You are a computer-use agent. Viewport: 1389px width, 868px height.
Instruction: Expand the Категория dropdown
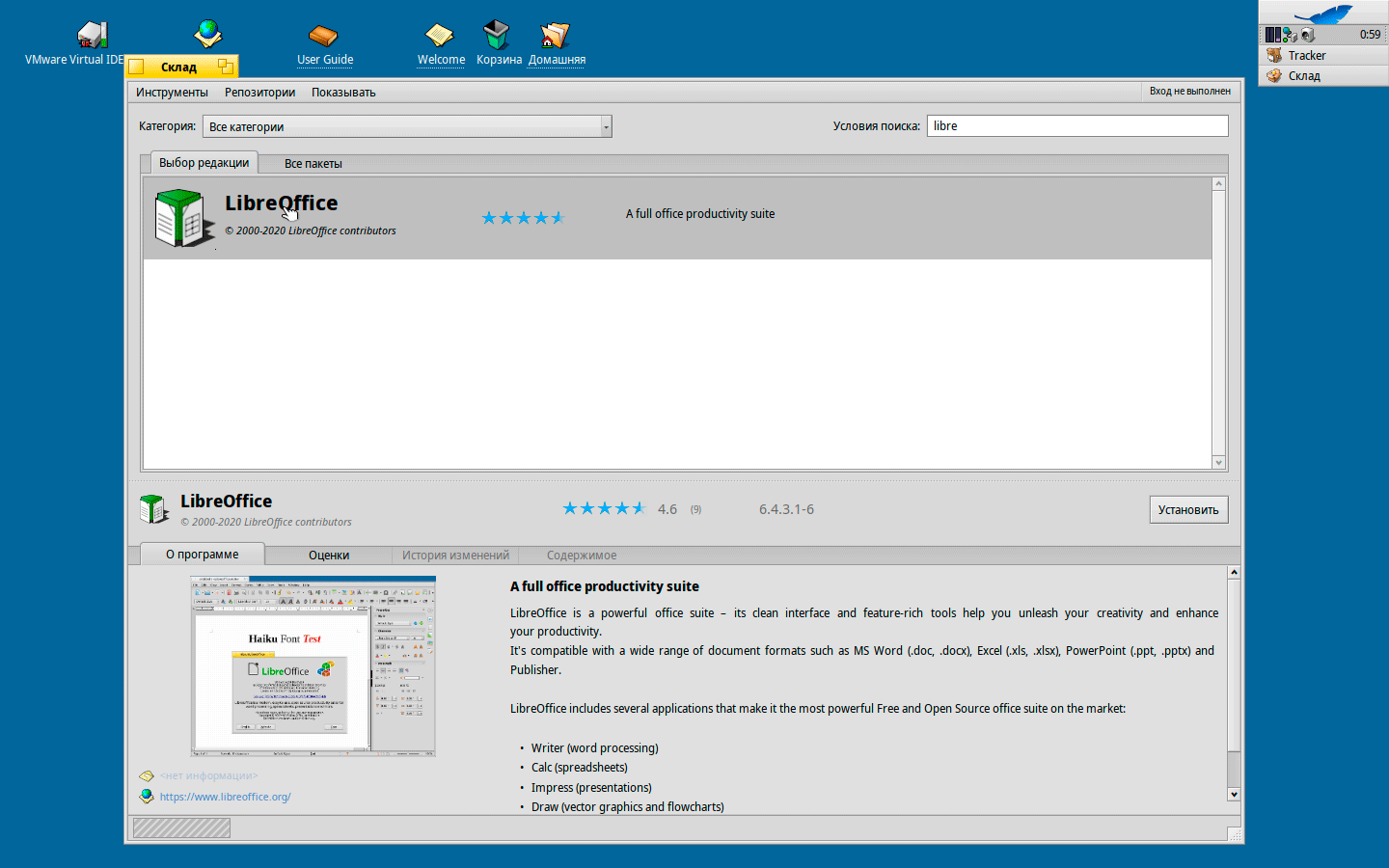pyautogui.click(x=606, y=126)
